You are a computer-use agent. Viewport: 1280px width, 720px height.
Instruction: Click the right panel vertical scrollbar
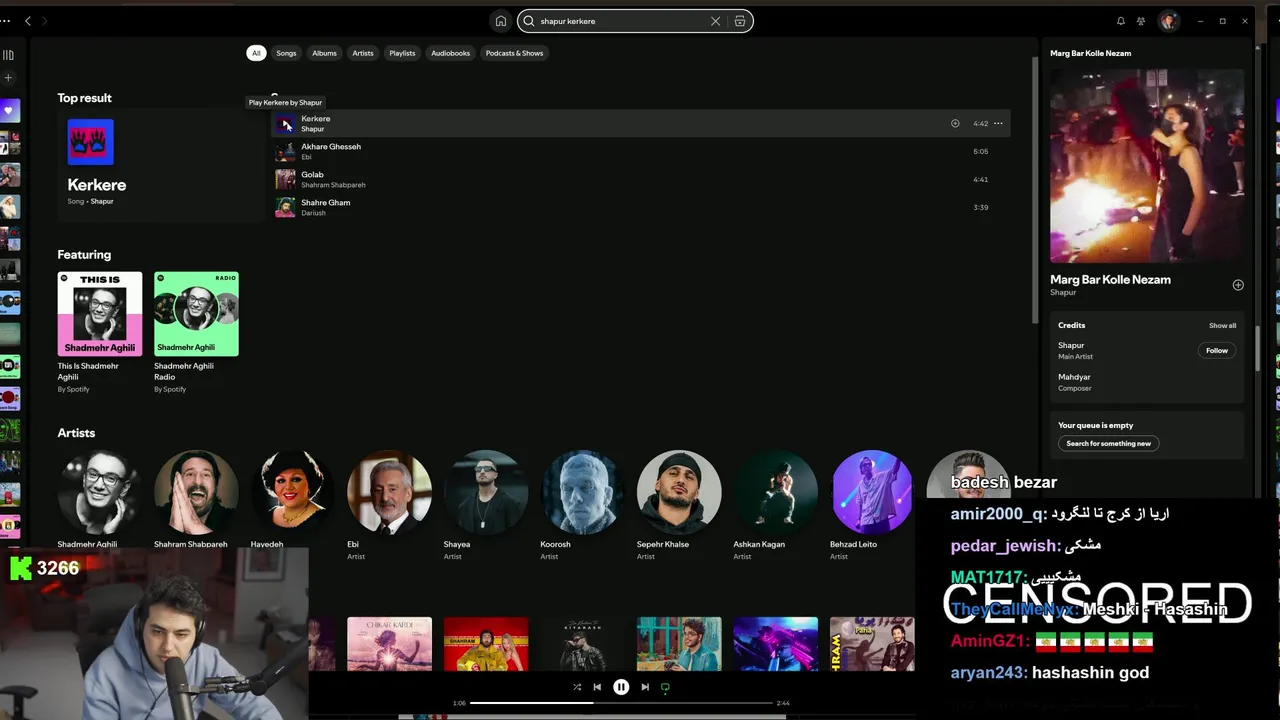[x=1256, y=347]
